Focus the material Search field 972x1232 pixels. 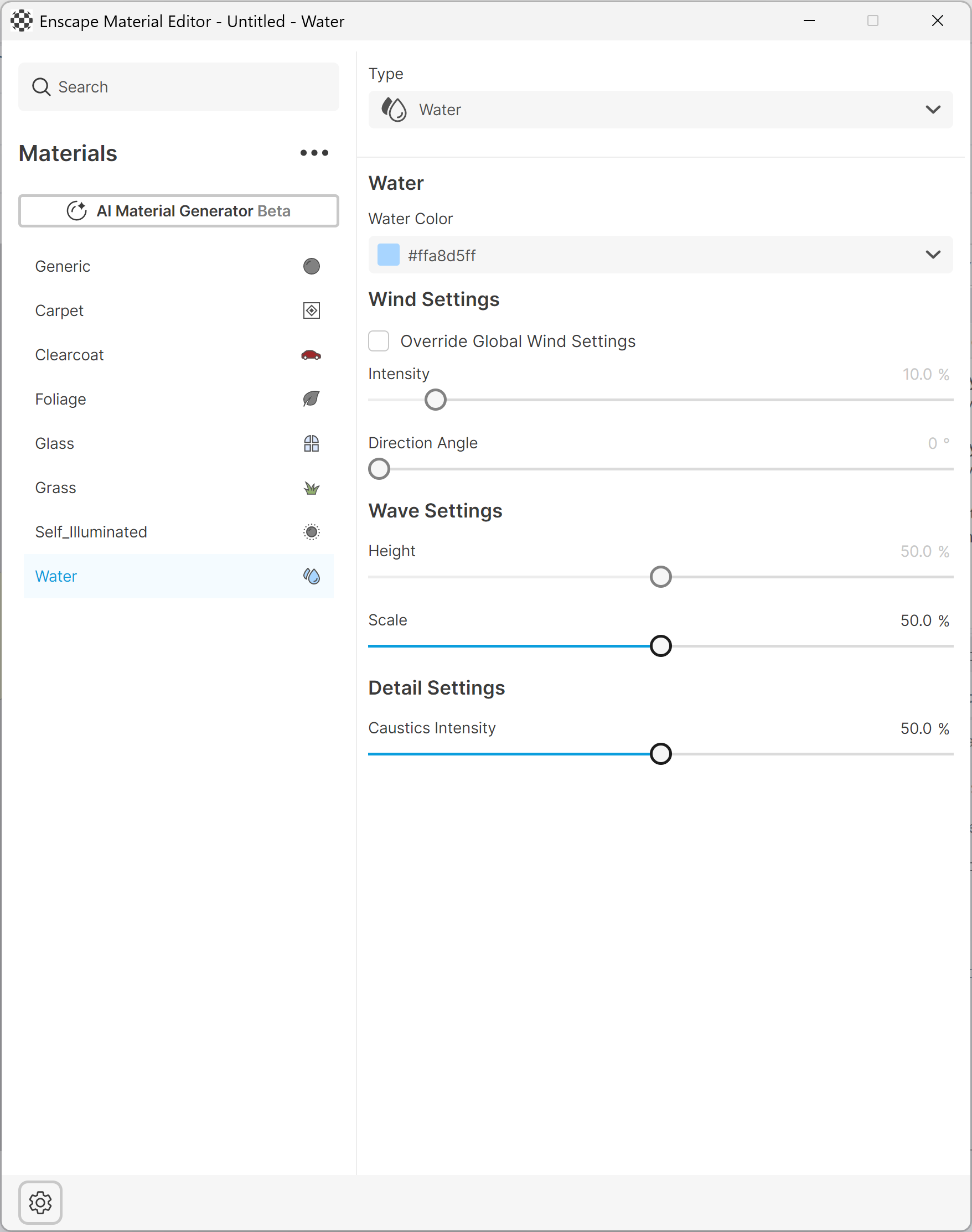tap(179, 87)
